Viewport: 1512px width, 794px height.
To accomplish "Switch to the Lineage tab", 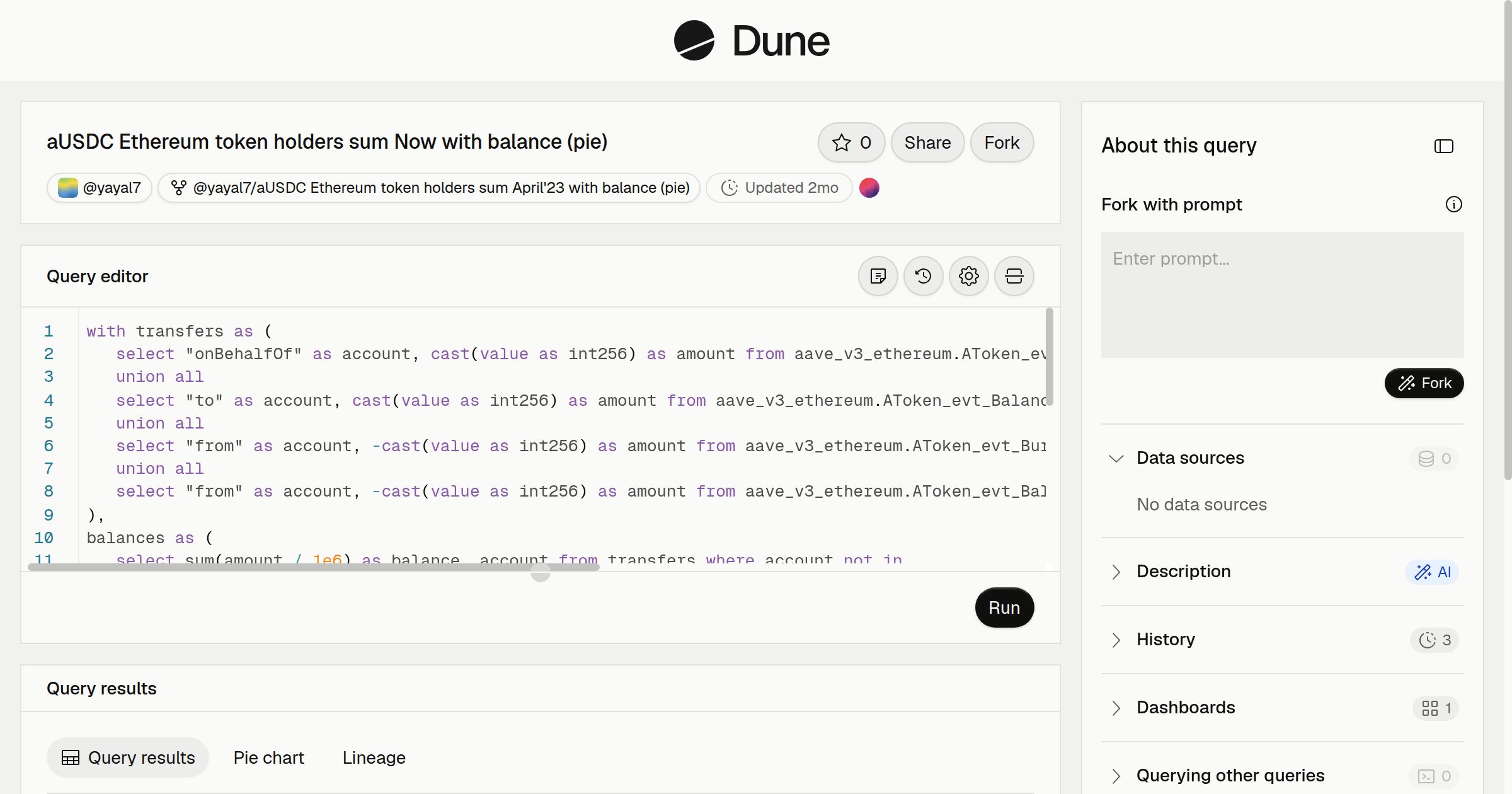I will (x=374, y=757).
